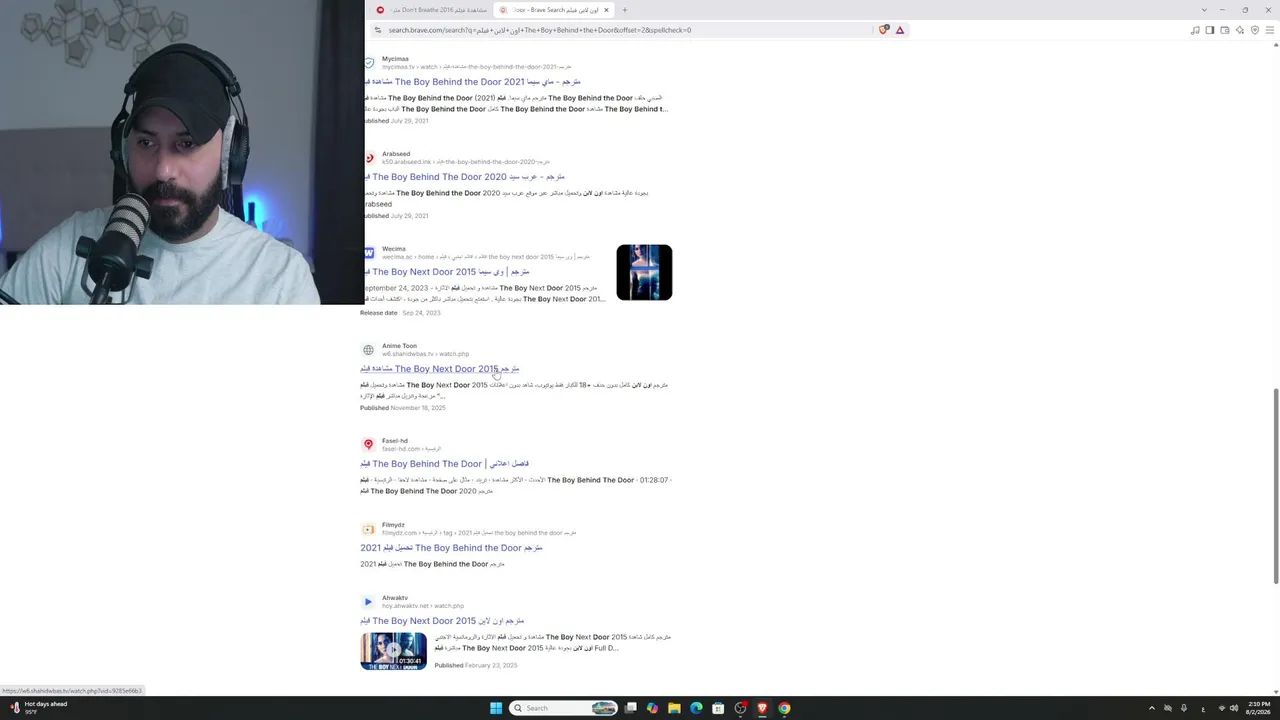This screenshot has width=1280, height=720.
Task: Open Filmydz result The Boy Behind the Door 2021
Action: tap(451, 548)
